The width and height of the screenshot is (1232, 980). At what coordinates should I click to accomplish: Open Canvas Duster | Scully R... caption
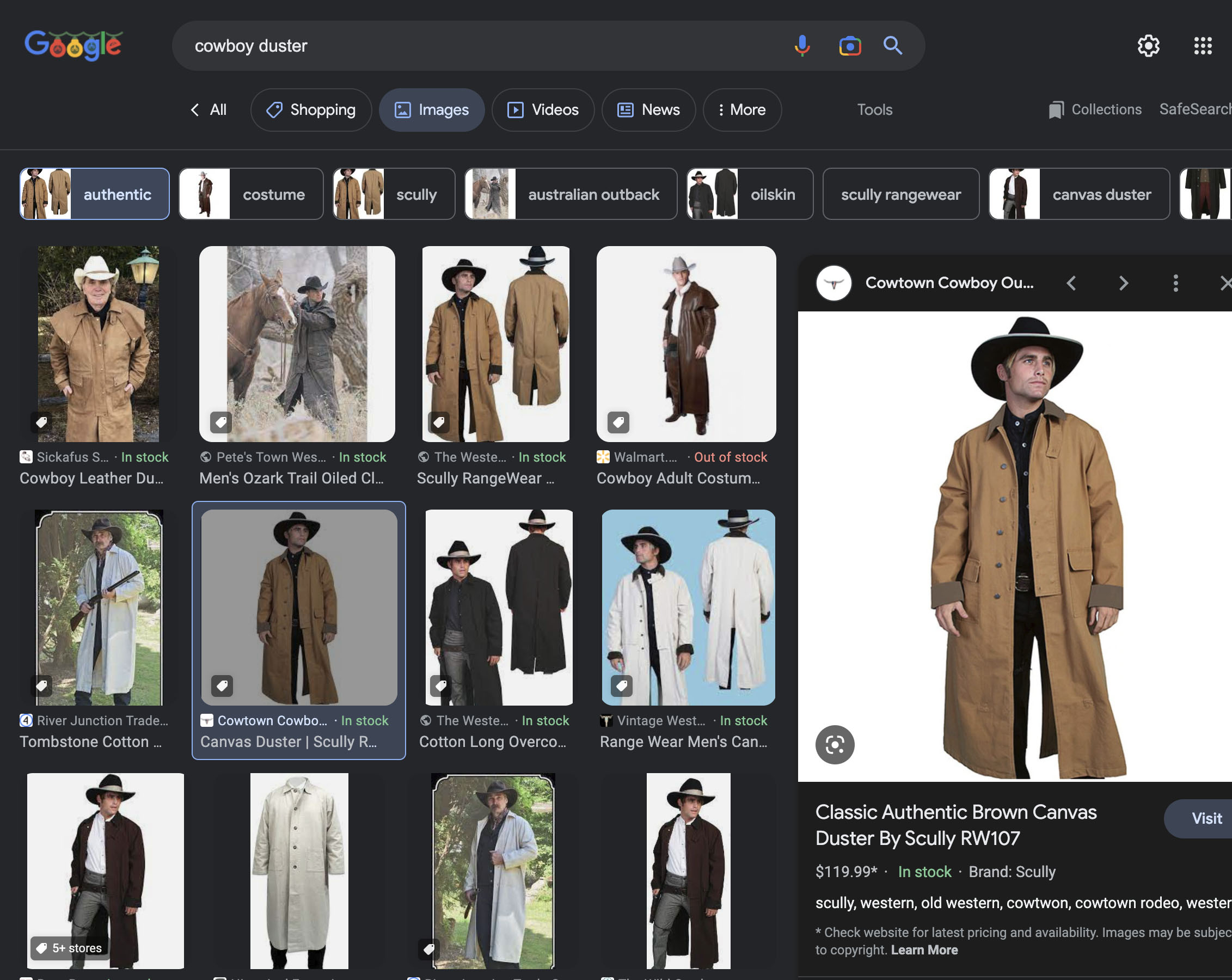tap(288, 741)
